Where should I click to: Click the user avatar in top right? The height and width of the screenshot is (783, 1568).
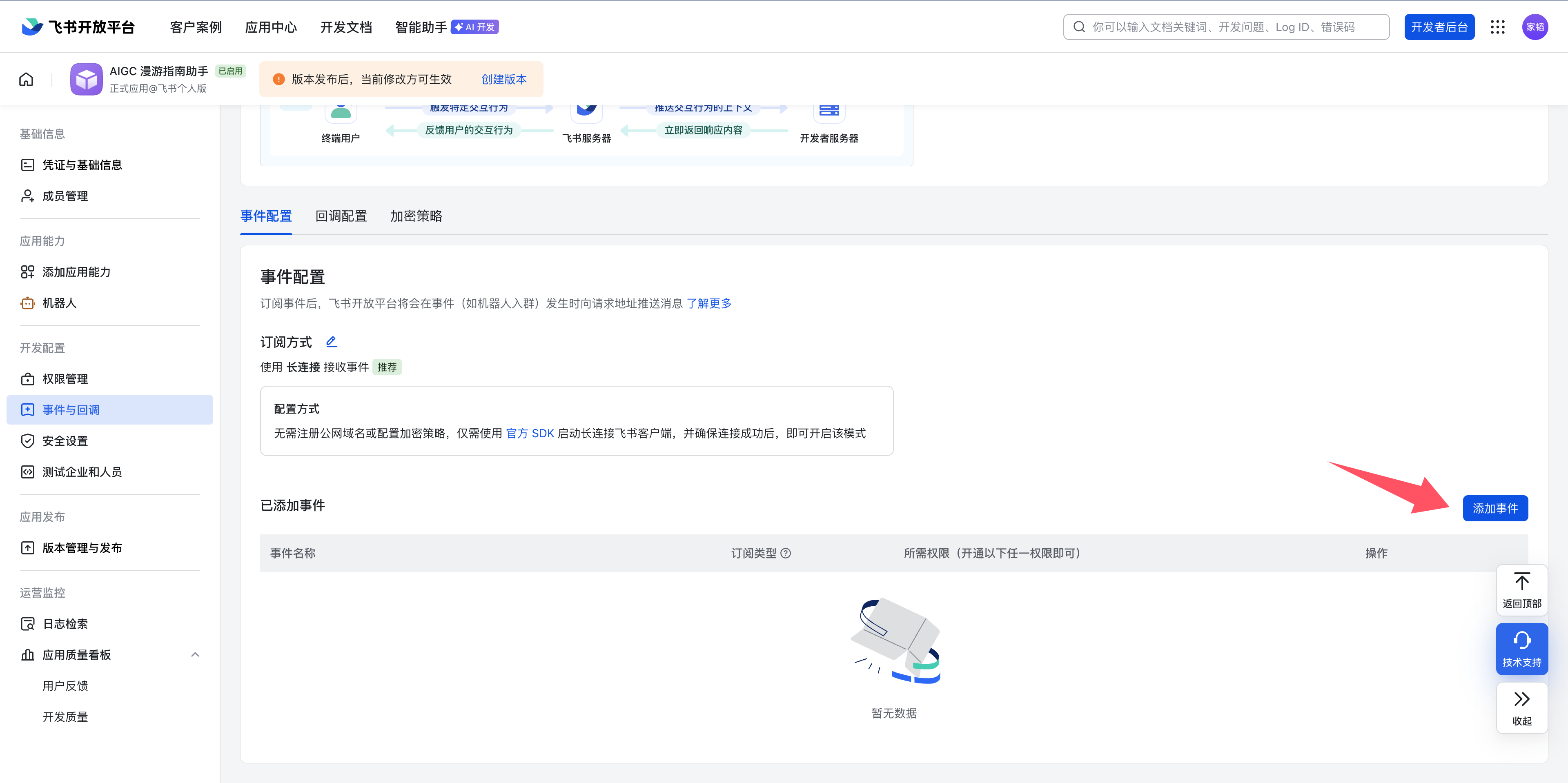[x=1535, y=27]
